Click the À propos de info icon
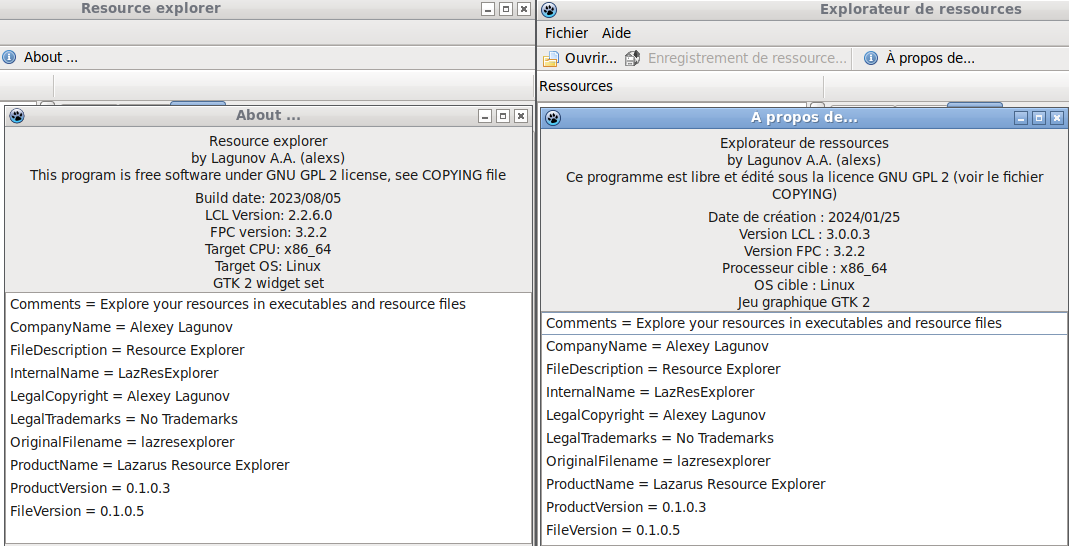The image size is (1069, 546). coord(871,59)
